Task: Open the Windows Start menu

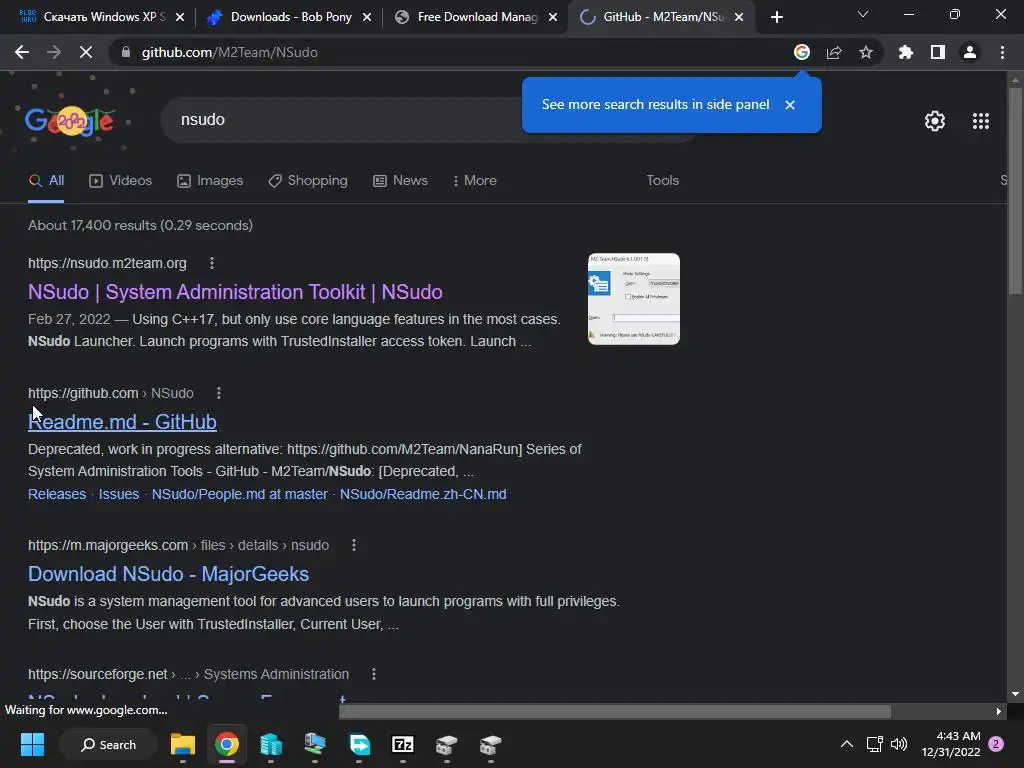Action: [32, 744]
